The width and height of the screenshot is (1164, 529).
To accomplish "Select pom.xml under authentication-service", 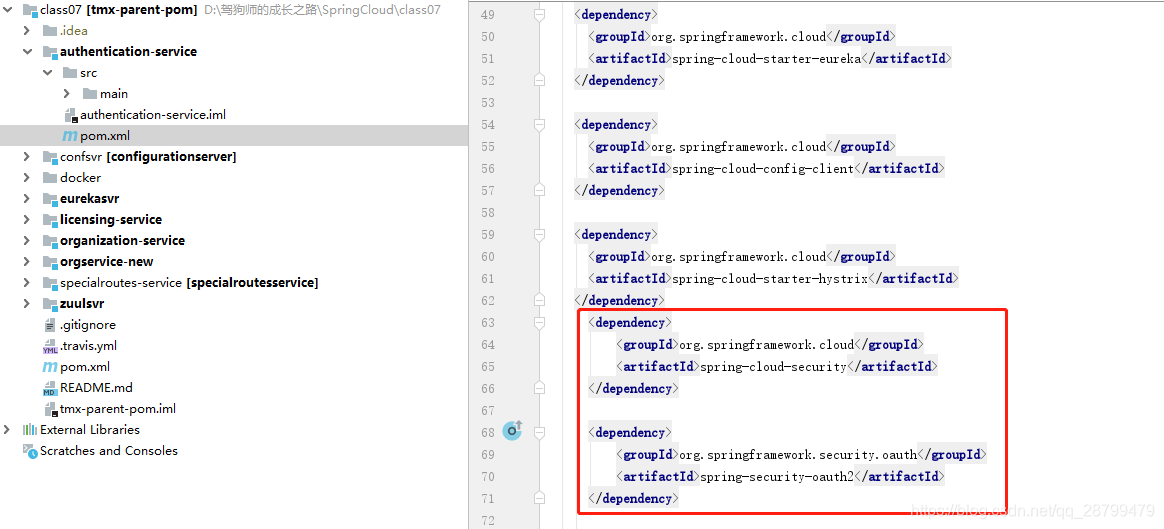I will click(x=105, y=136).
